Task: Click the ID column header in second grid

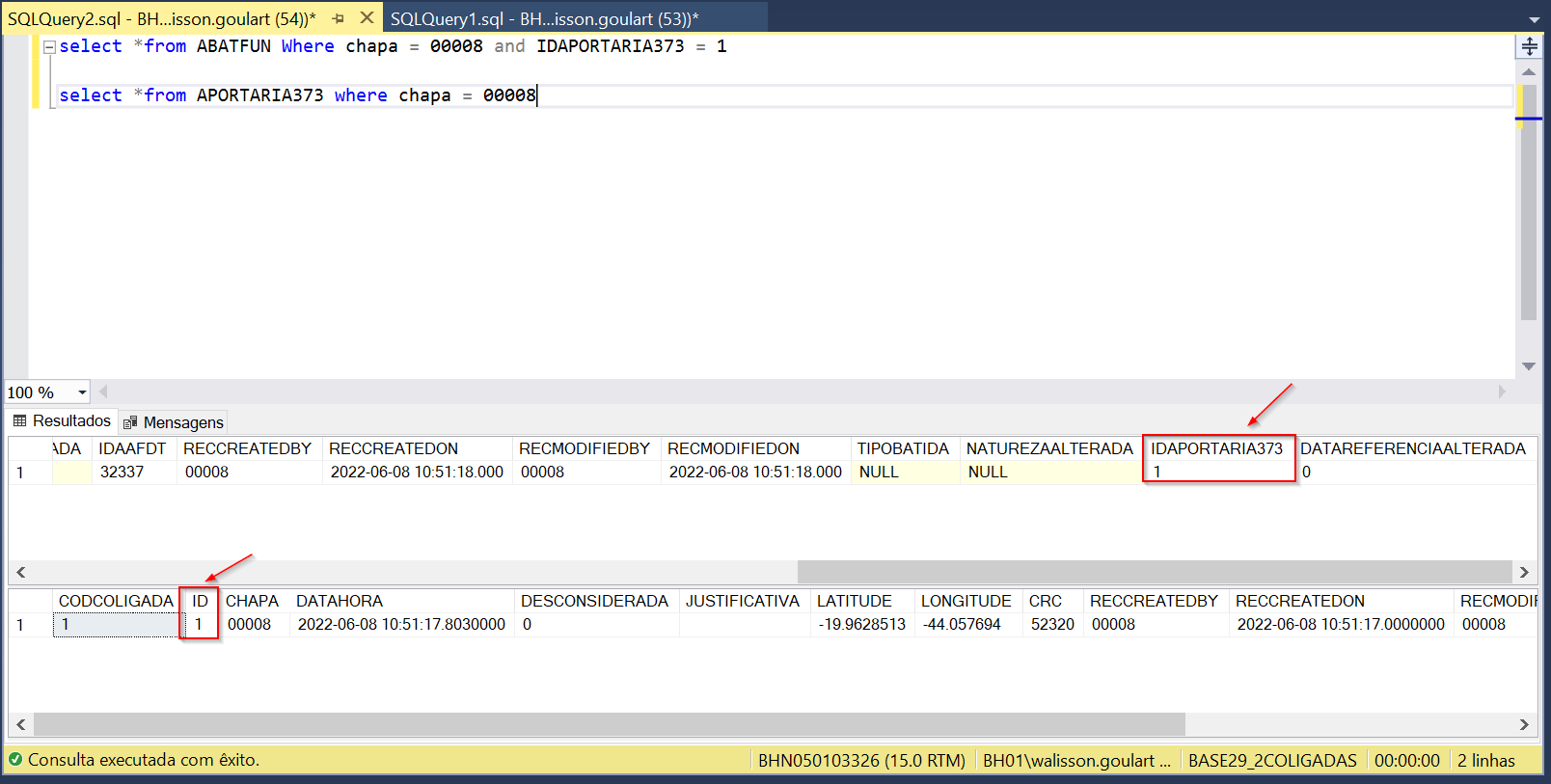Action: [200, 601]
